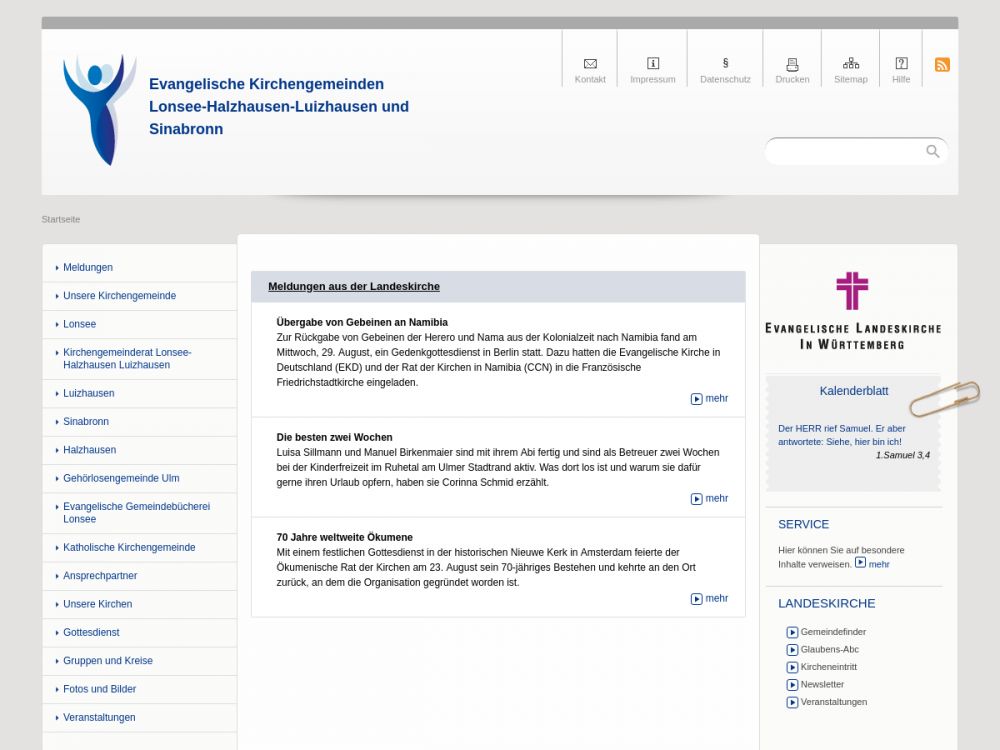1000x750 pixels.
Task: Click the Gemeindefinder link
Action: pos(832,632)
